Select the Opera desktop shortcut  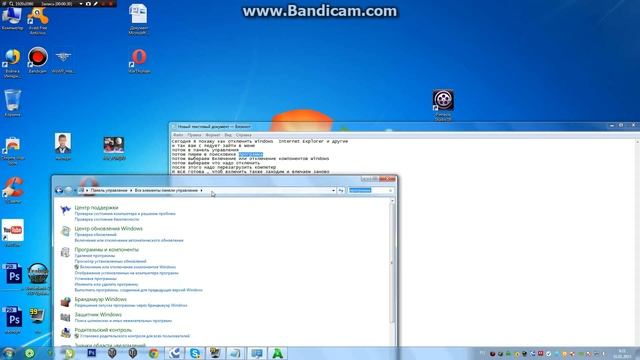pos(139,60)
